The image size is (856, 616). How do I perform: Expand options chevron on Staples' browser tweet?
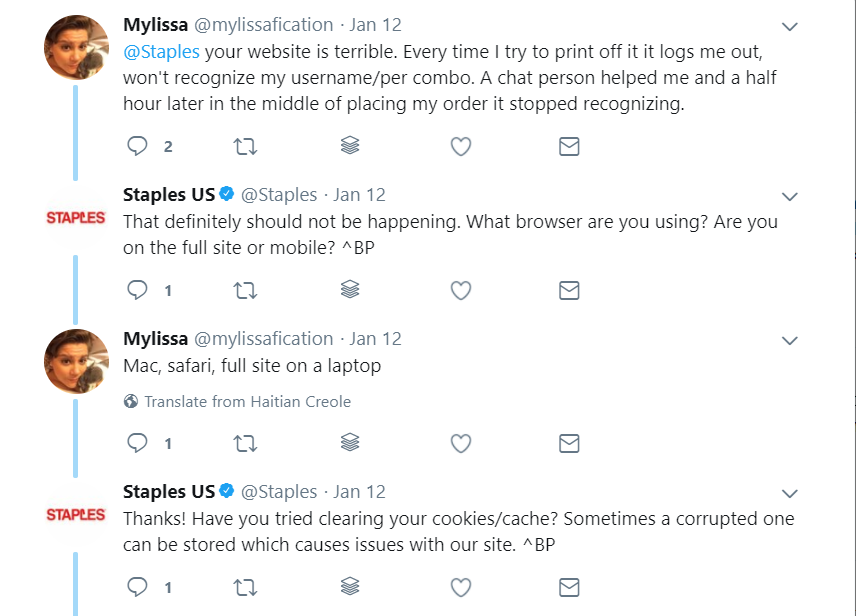click(x=789, y=196)
